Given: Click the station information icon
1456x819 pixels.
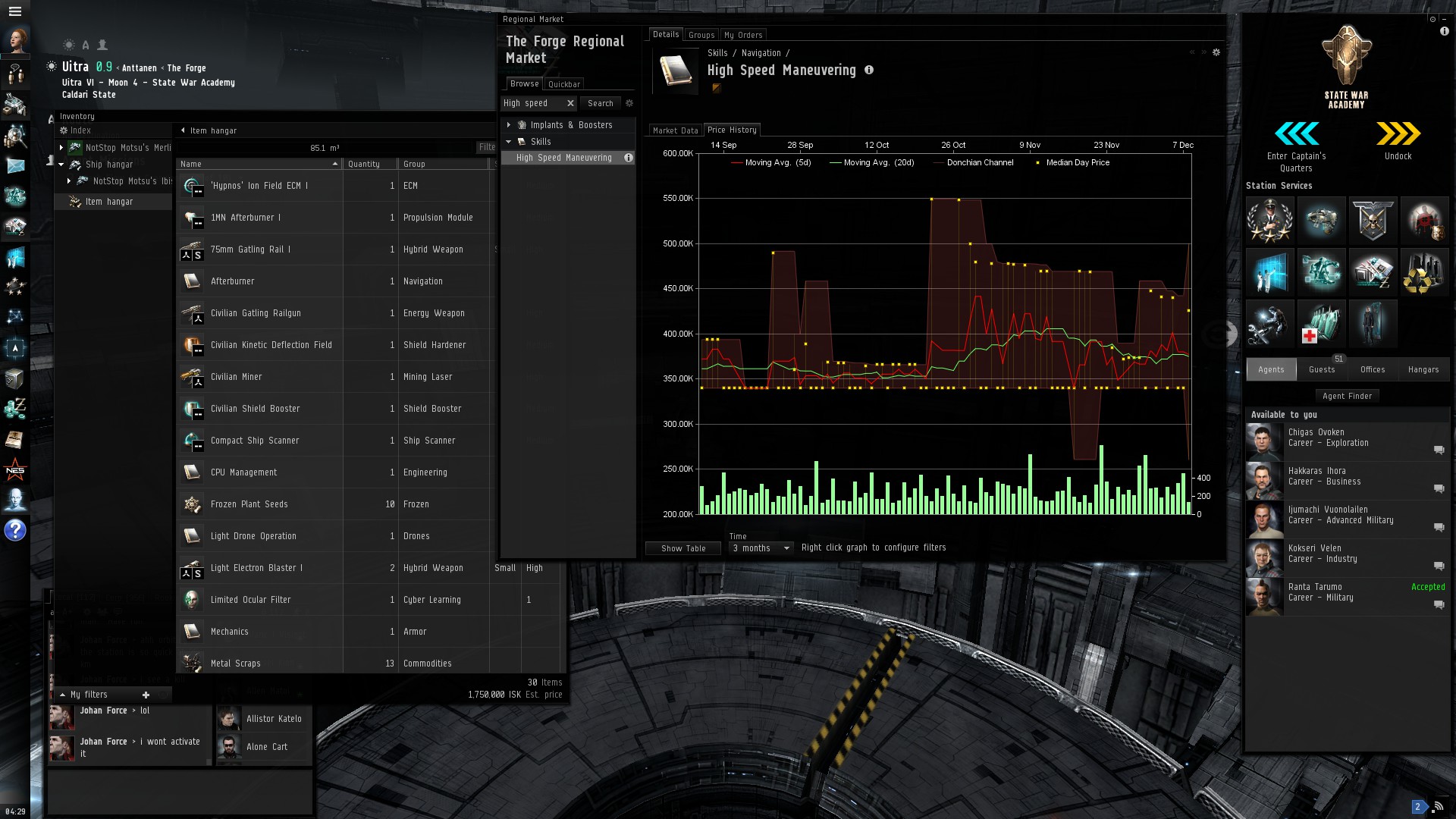Looking at the screenshot, I should pos(1444,32).
